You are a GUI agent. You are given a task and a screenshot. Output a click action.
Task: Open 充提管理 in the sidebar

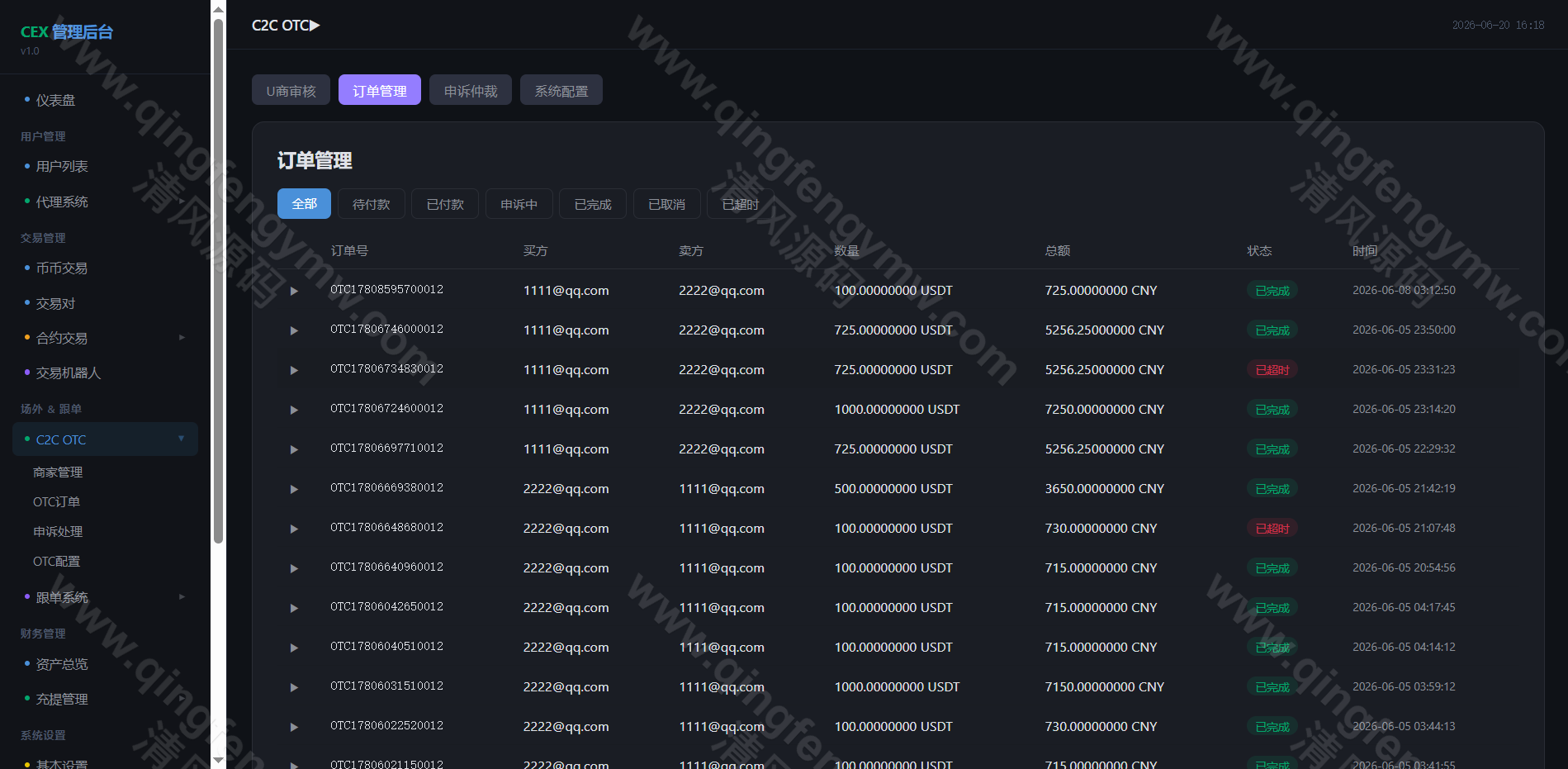coord(105,699)
